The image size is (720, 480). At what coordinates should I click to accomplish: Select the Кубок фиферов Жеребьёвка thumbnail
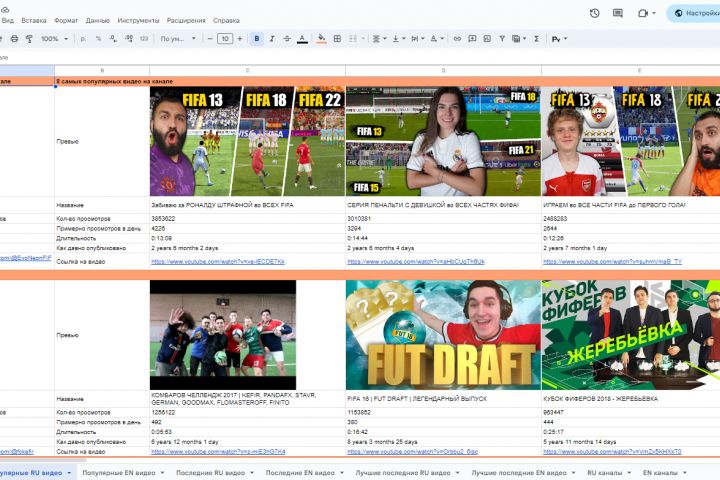point(631,335)
